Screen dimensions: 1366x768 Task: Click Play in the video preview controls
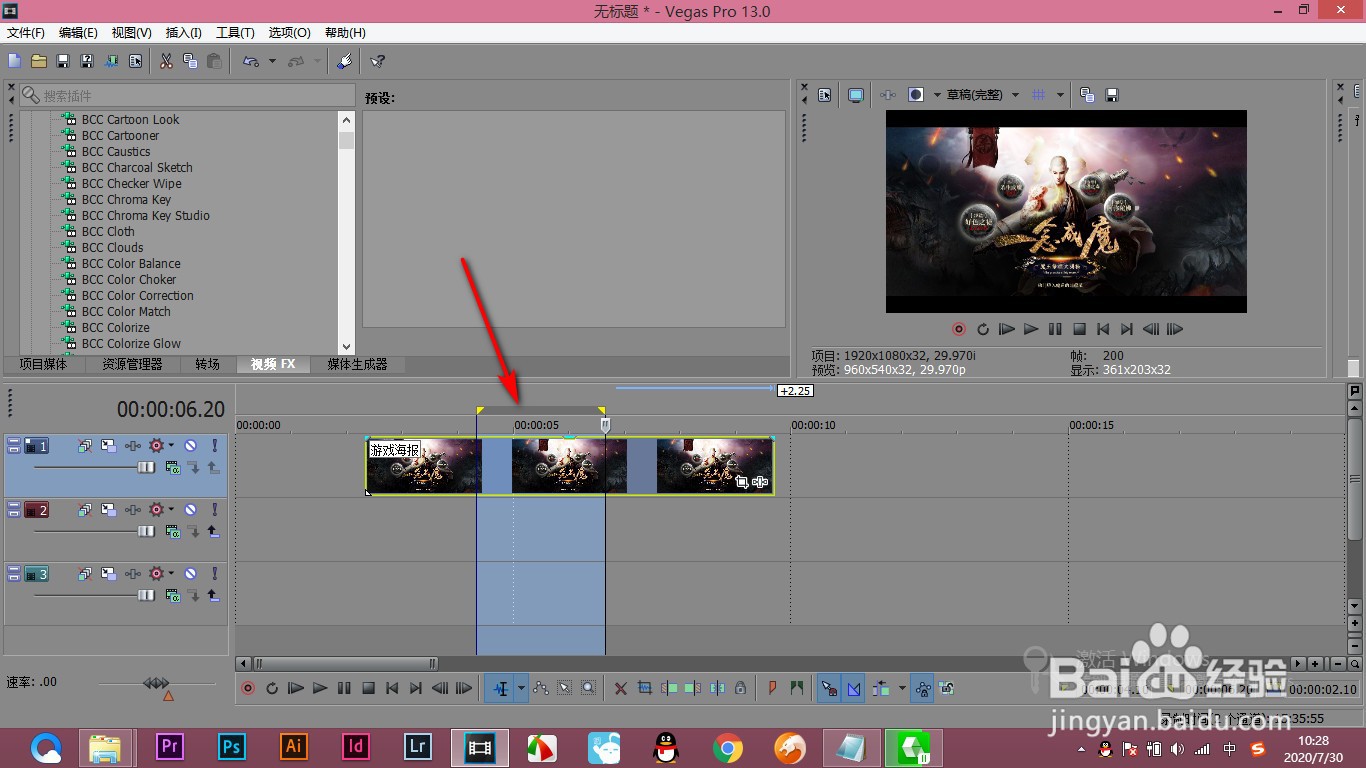coord(1031,329)
